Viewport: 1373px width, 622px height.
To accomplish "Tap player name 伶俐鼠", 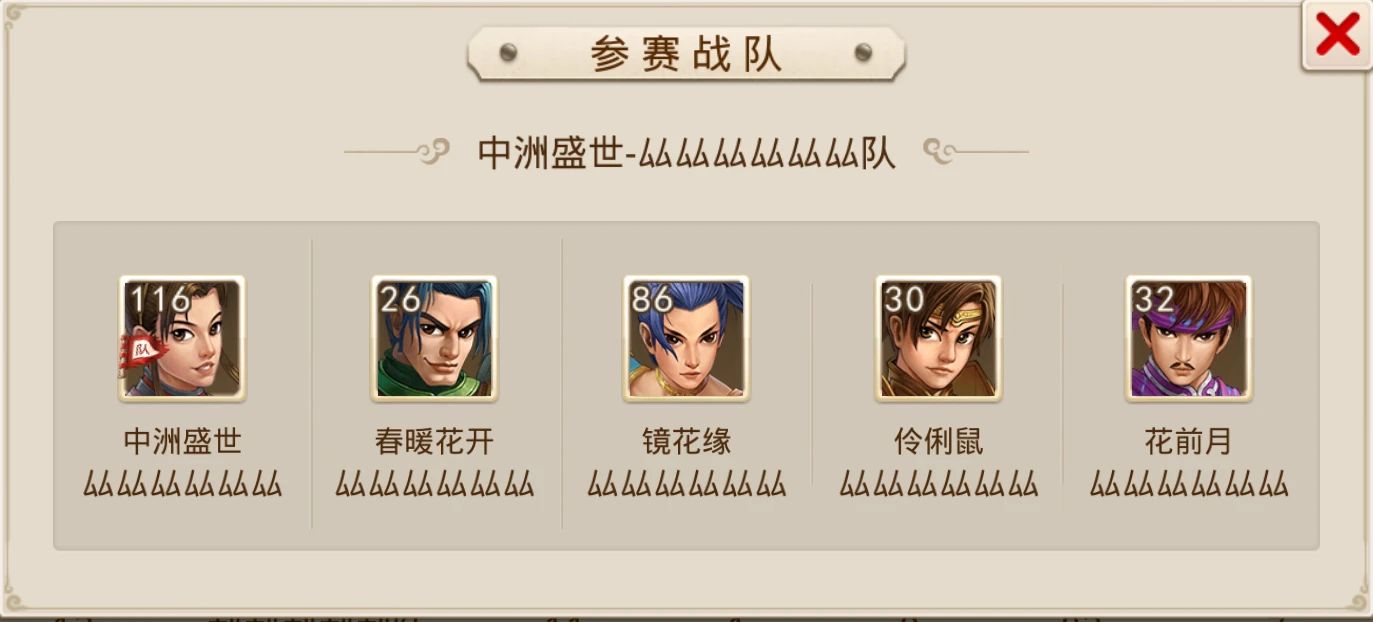I will tap(938, 442).
